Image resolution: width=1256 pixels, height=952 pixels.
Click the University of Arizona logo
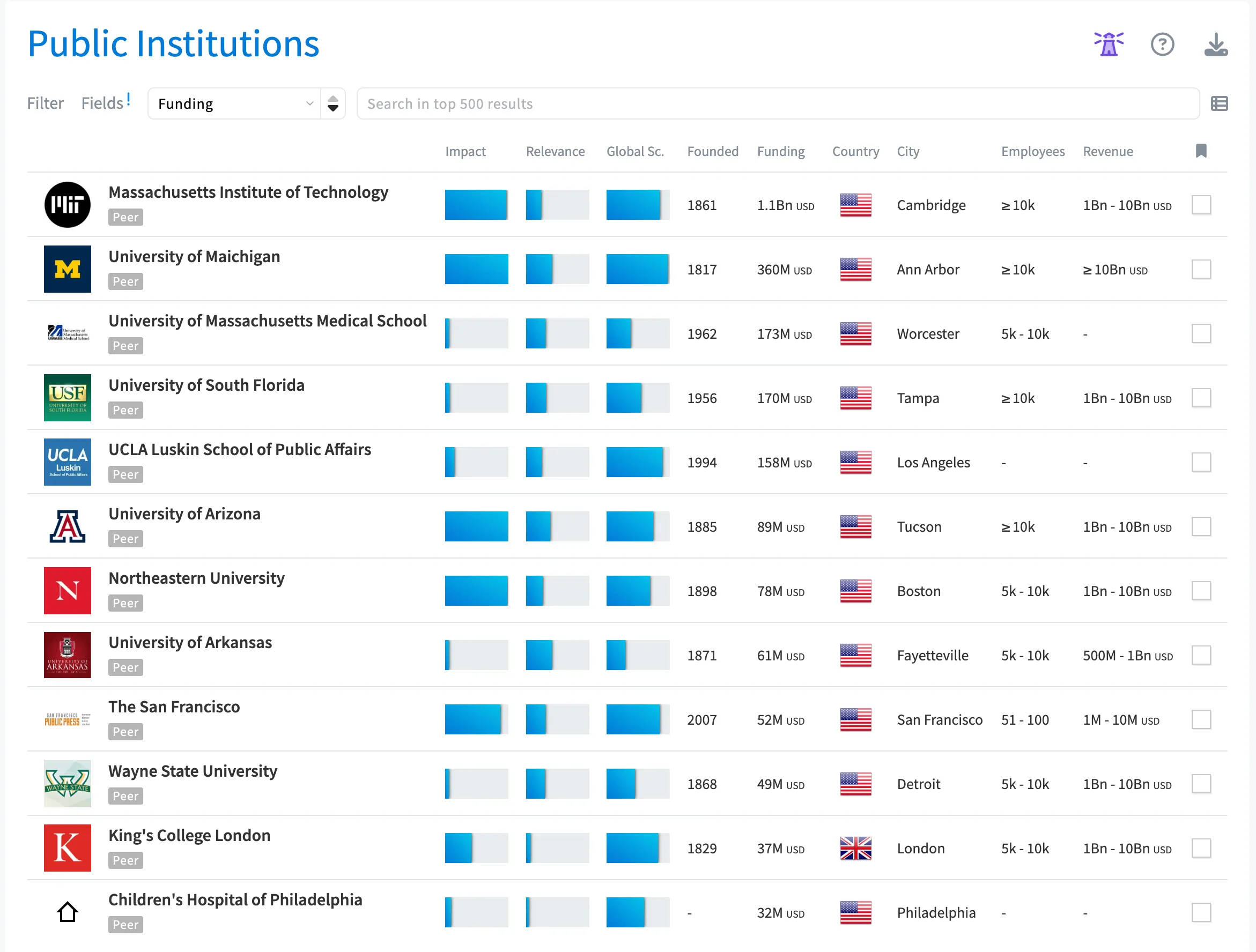(x=67, y=526)
